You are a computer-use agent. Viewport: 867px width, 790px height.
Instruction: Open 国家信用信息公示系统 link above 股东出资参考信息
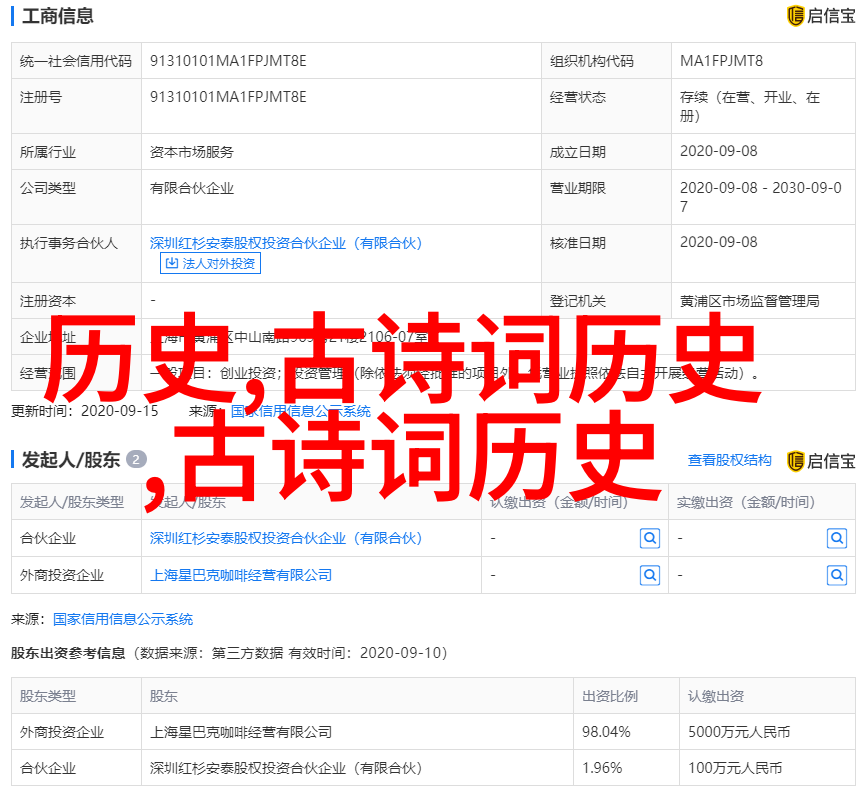(x=123, y=619)
